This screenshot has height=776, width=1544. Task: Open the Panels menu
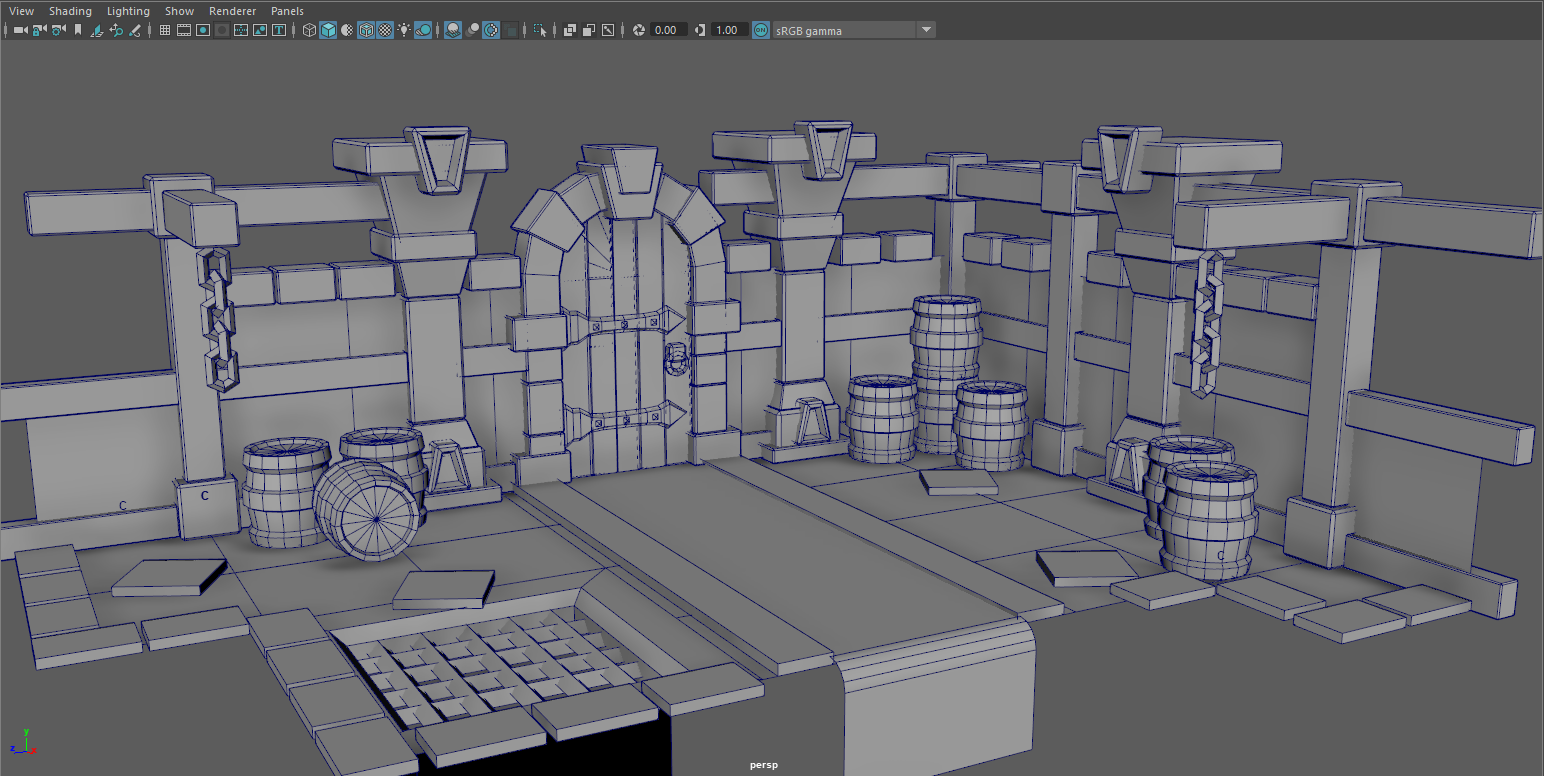tap(287, 10)
